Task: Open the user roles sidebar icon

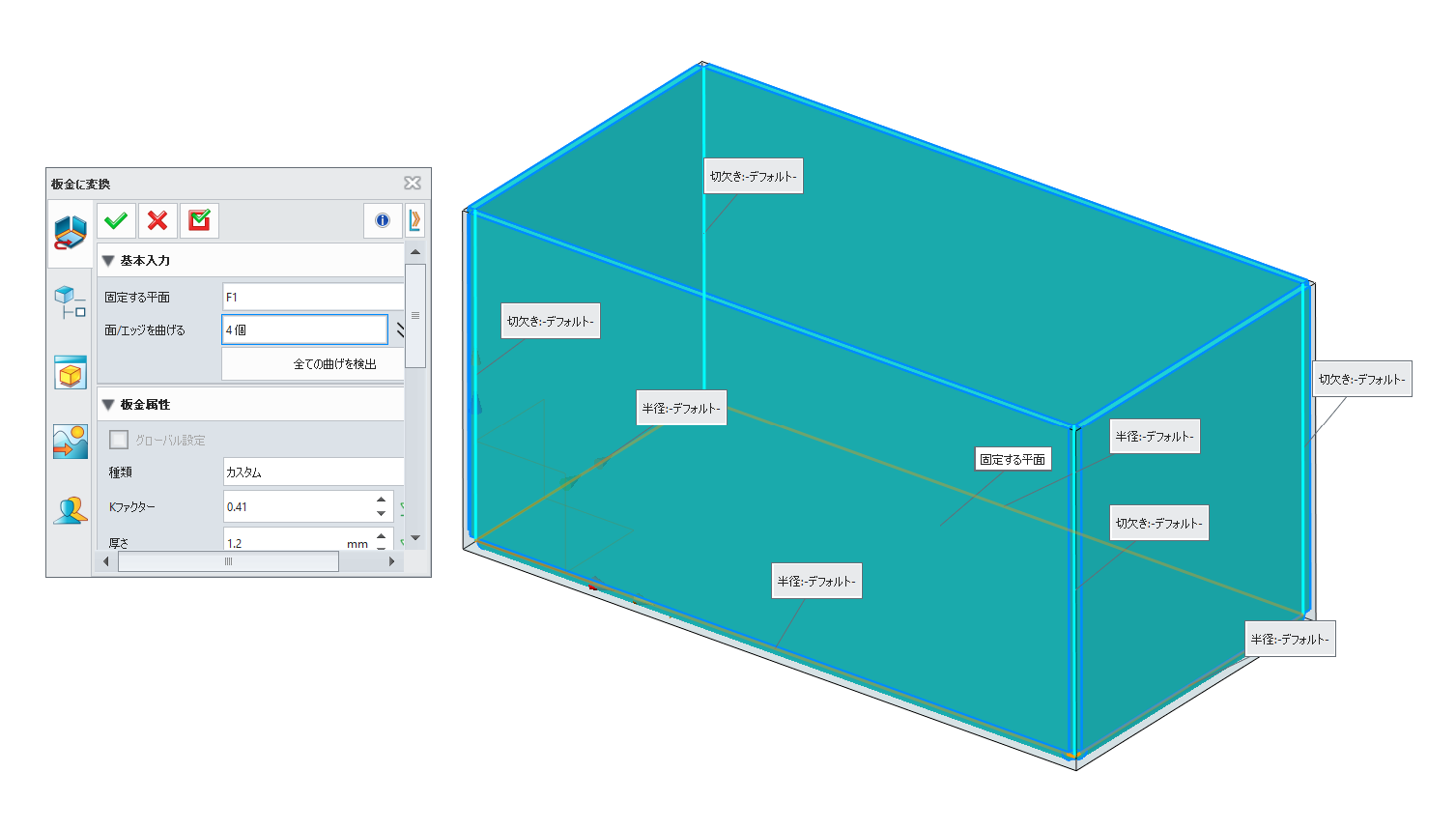Action: (70, 511)
